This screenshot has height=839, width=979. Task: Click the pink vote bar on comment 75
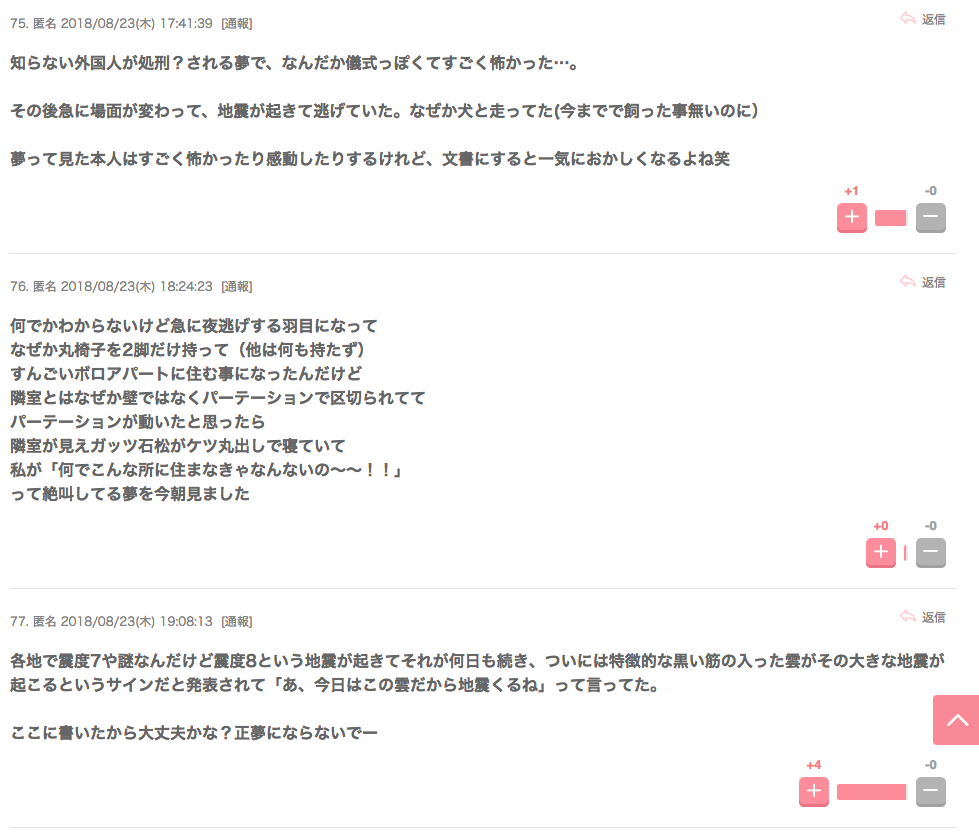[x=891, y=218]
